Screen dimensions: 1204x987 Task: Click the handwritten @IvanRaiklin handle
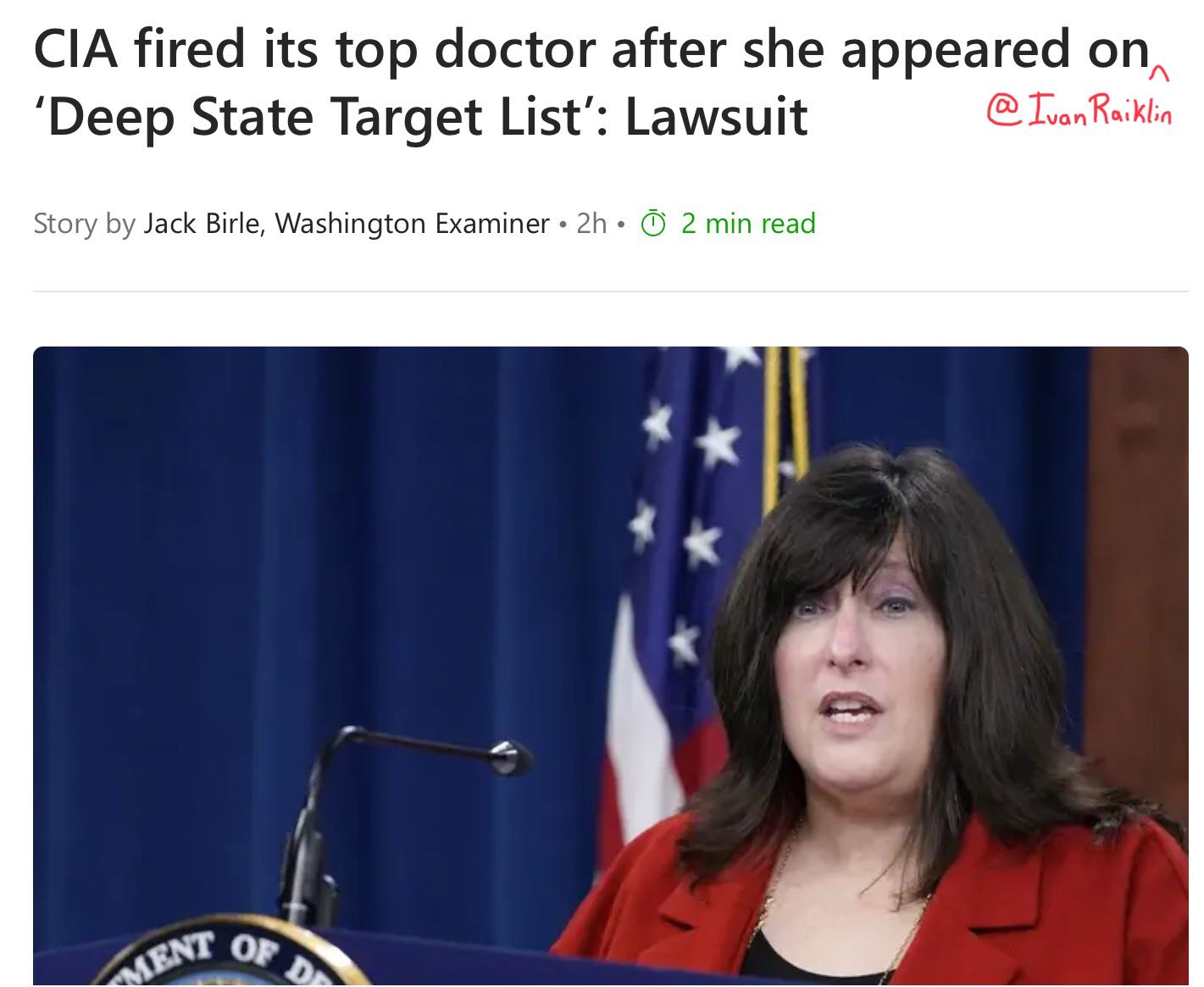[1080, 111]
